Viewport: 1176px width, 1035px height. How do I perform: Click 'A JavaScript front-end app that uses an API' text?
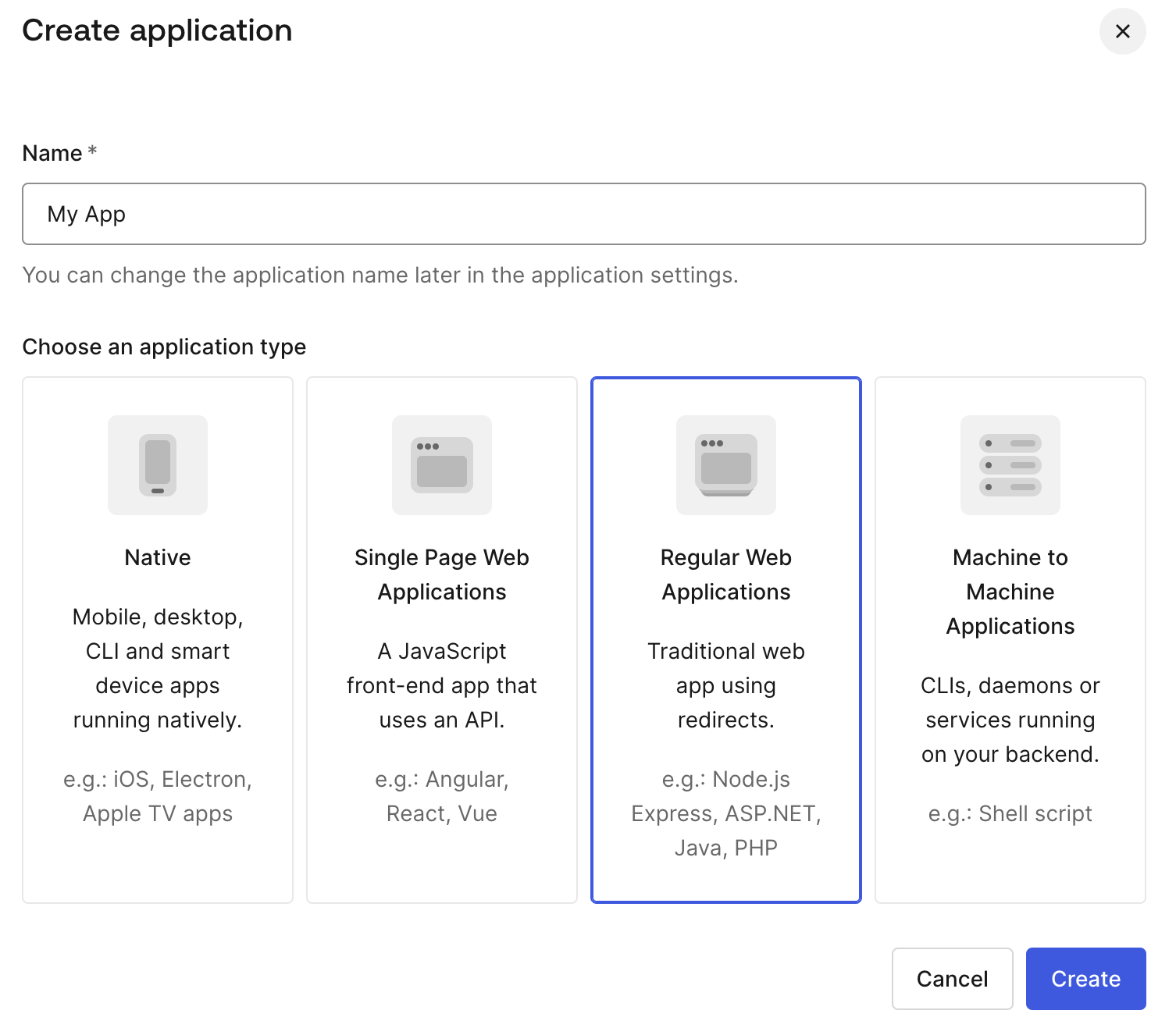coord(442,685)
